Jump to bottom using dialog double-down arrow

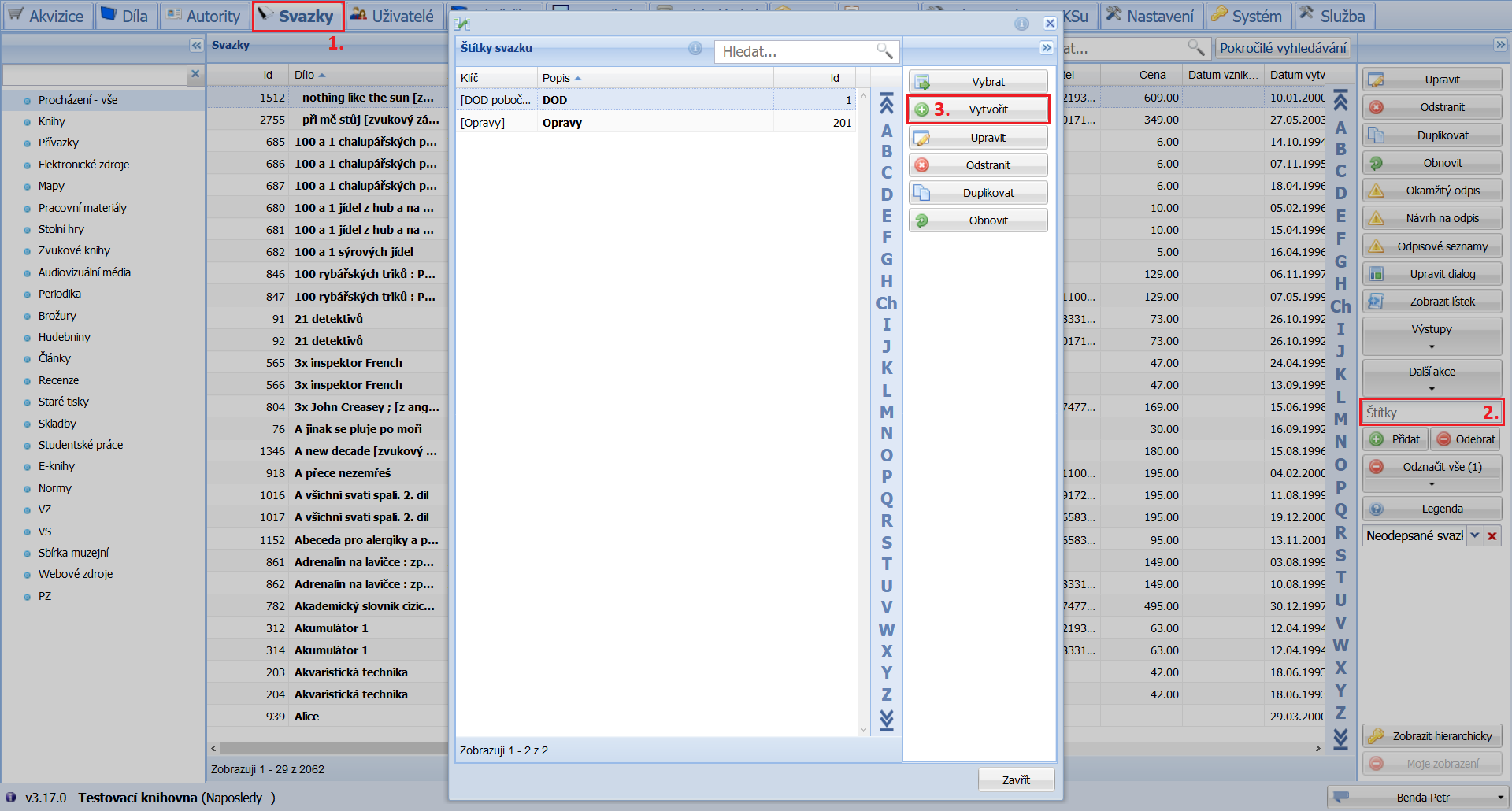tap(887, 720)
